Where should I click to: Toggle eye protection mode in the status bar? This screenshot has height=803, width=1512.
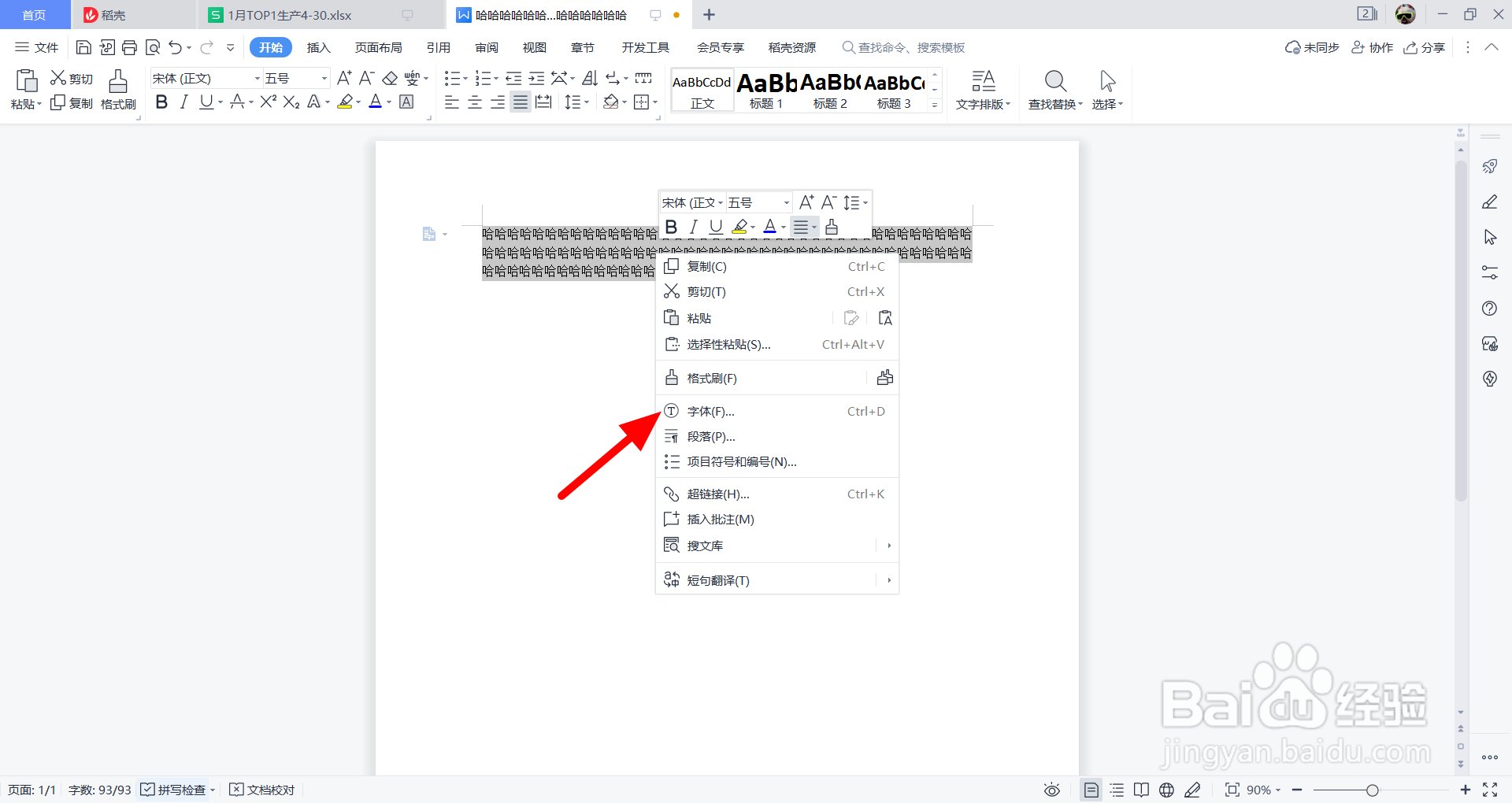pos(1052,790)
